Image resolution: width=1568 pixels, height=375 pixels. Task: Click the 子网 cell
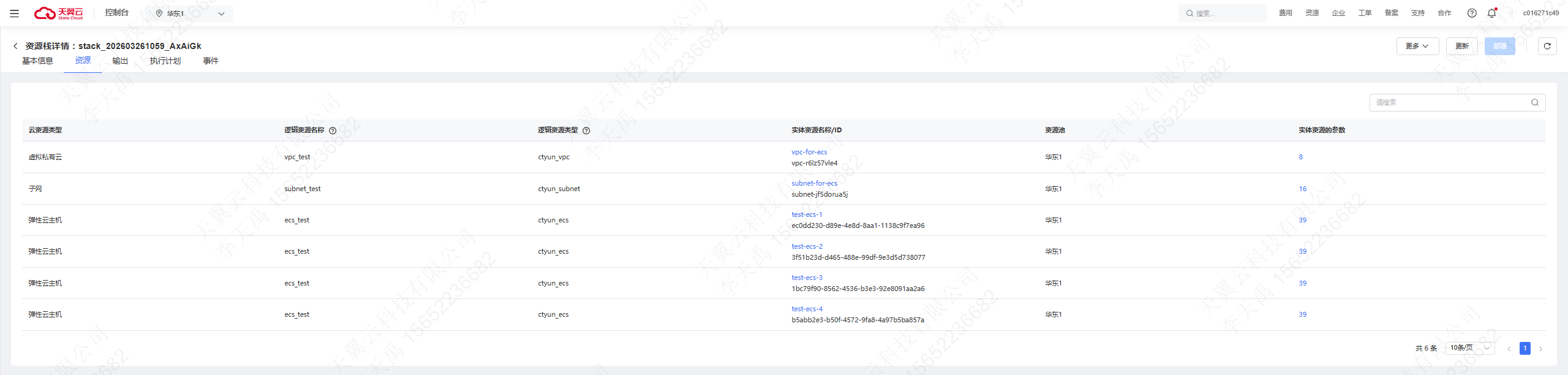35,189
